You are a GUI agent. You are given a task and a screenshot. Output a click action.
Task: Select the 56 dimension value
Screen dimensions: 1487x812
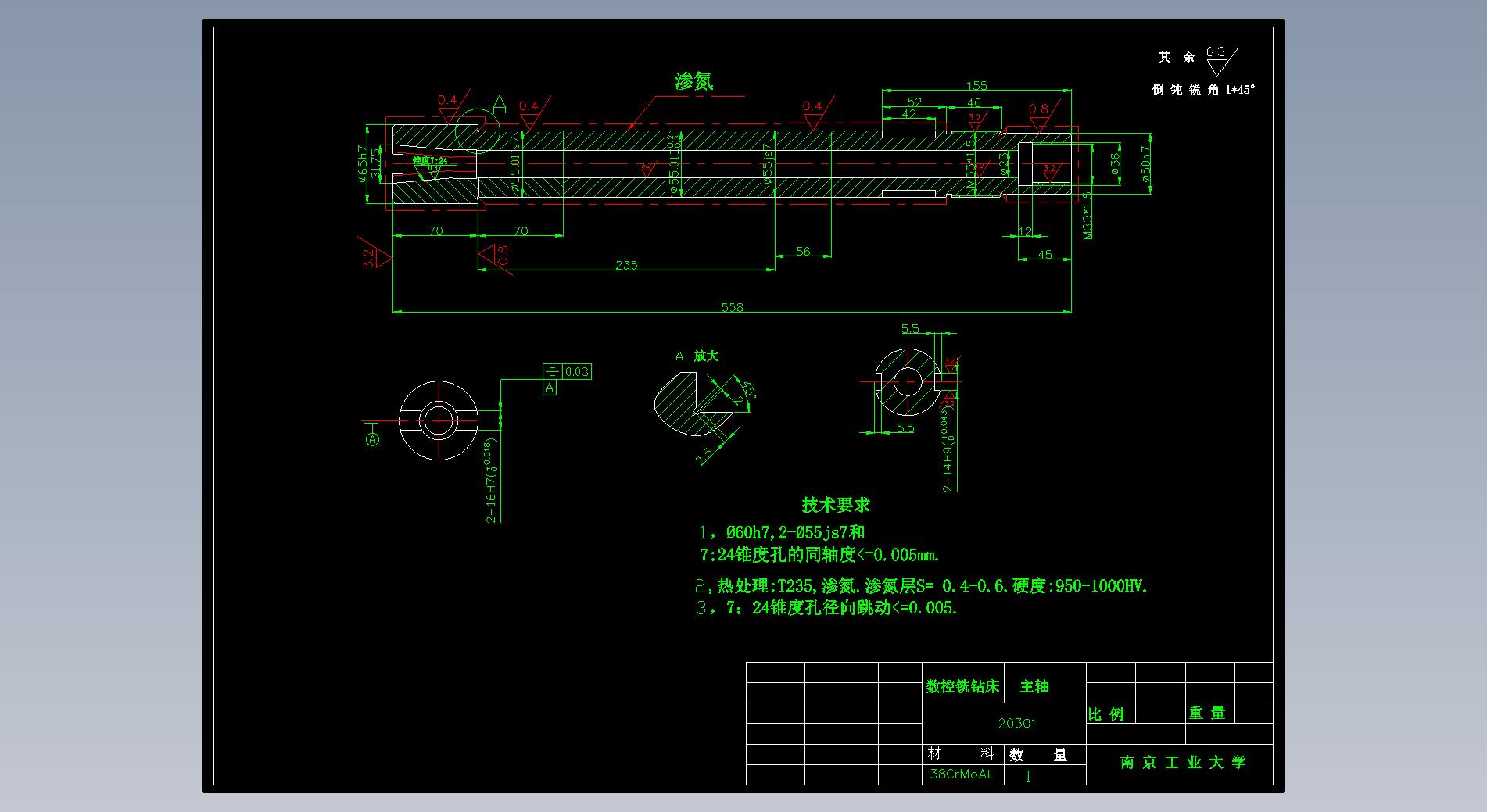[x=803, y=251]
